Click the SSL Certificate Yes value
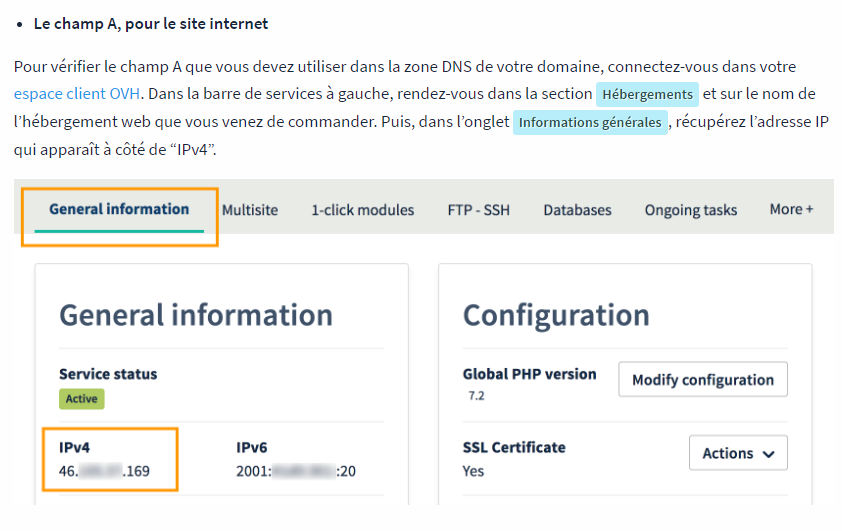This screenshot has width=842, height=531. (473, 470)
